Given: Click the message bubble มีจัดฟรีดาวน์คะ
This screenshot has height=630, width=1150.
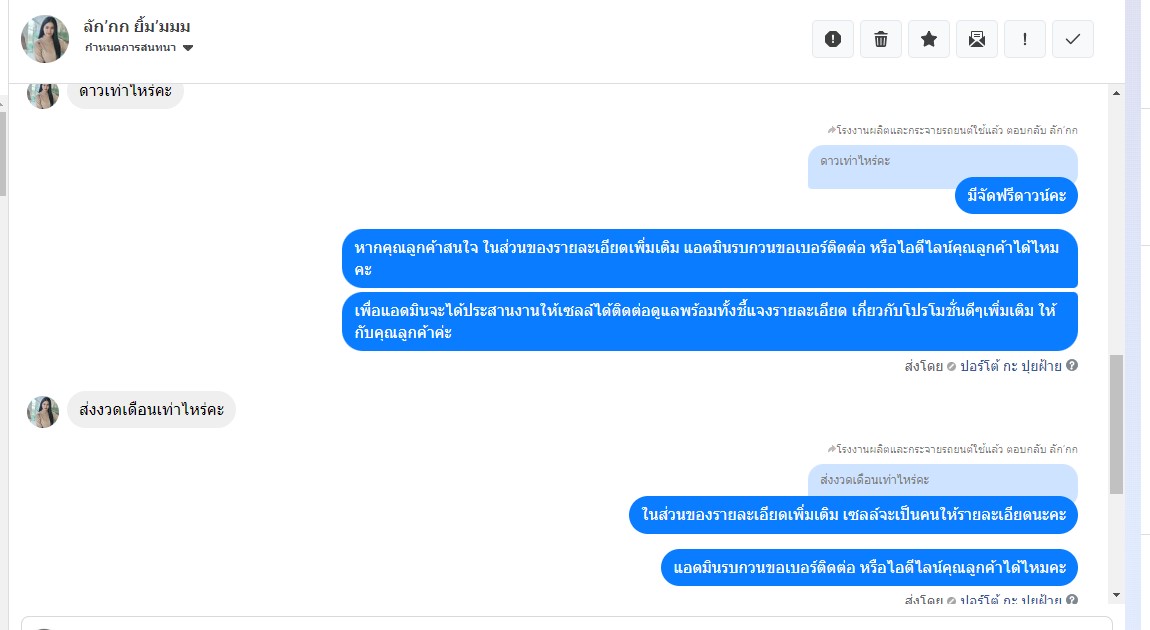Looking at the screenshot, I should coord(1016,196).
